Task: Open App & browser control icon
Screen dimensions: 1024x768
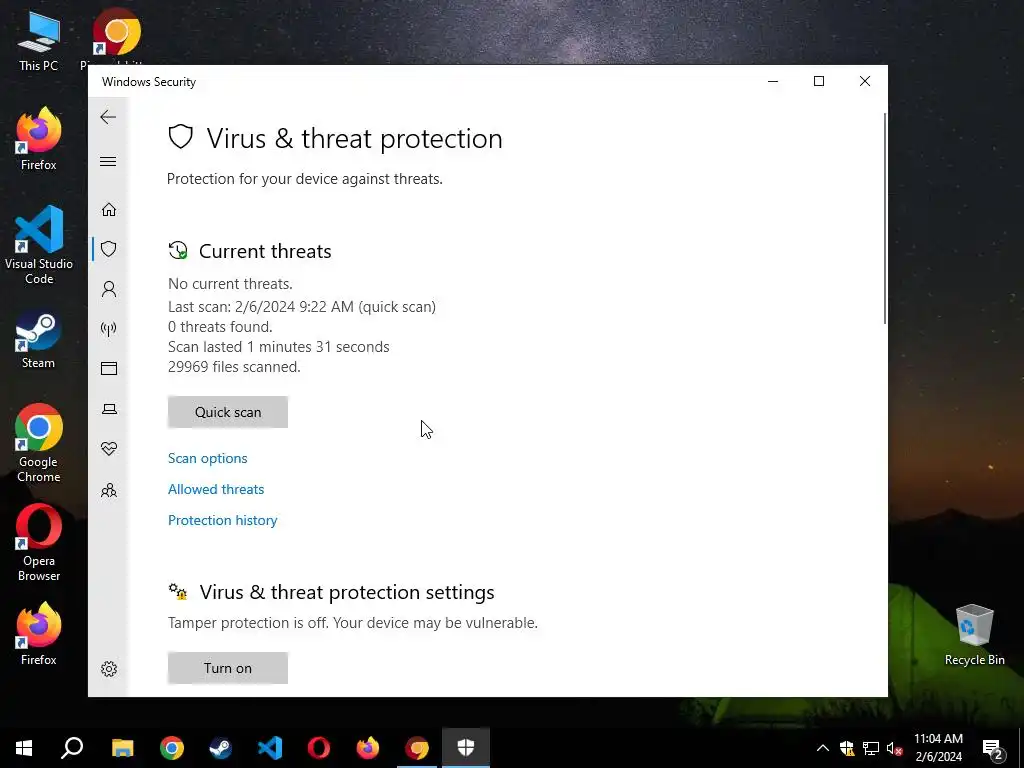Action: 109,368
